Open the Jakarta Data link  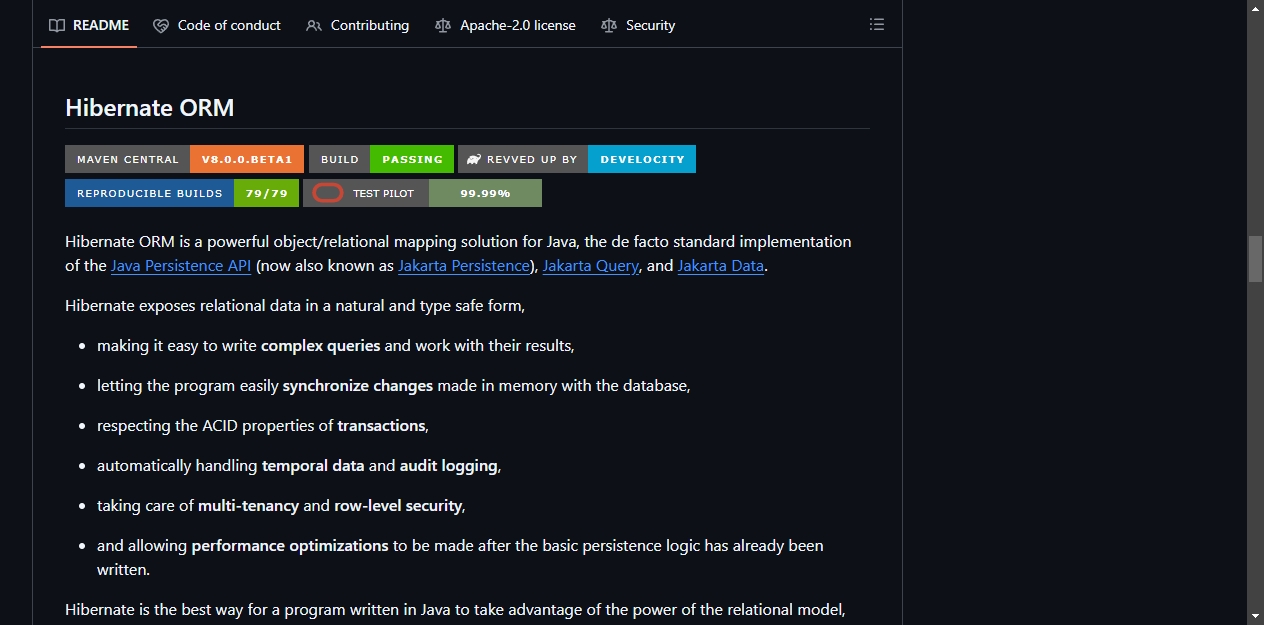(x=721, y=266)
